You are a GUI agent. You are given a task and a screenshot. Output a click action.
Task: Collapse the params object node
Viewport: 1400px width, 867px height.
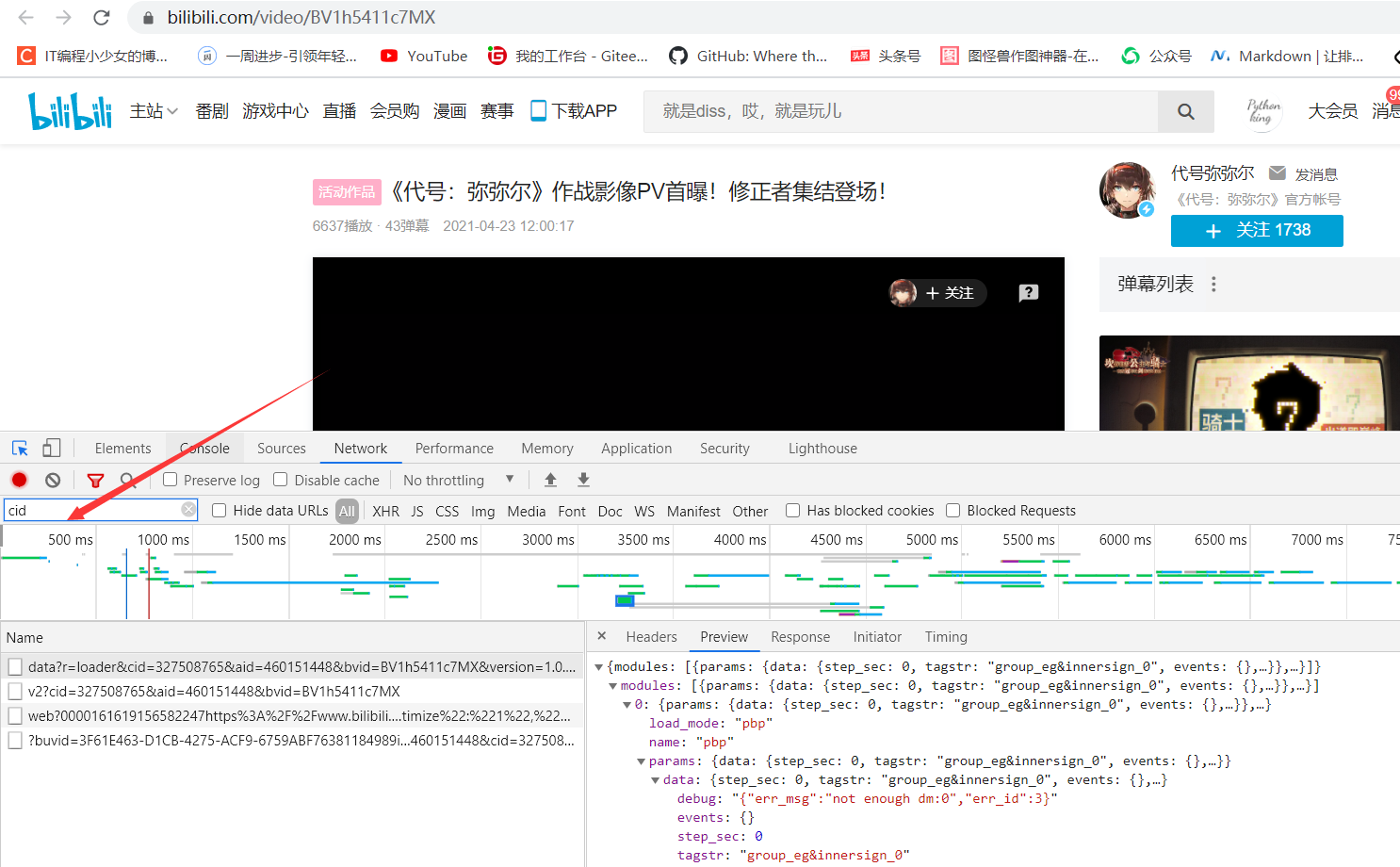(x=641, y=761)
